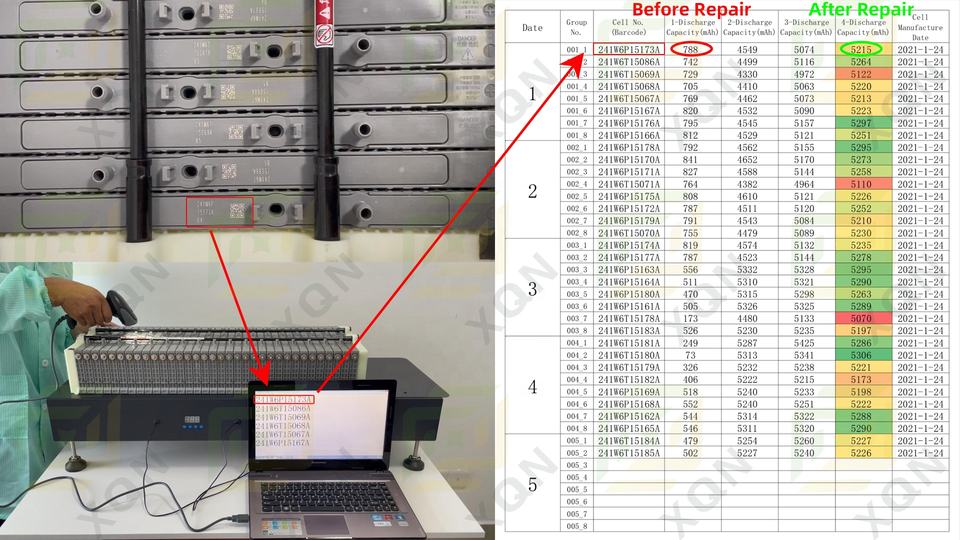Click the orange 4-Discharge cell 5173
Screen dimensions: 960x540
point(861,380)
